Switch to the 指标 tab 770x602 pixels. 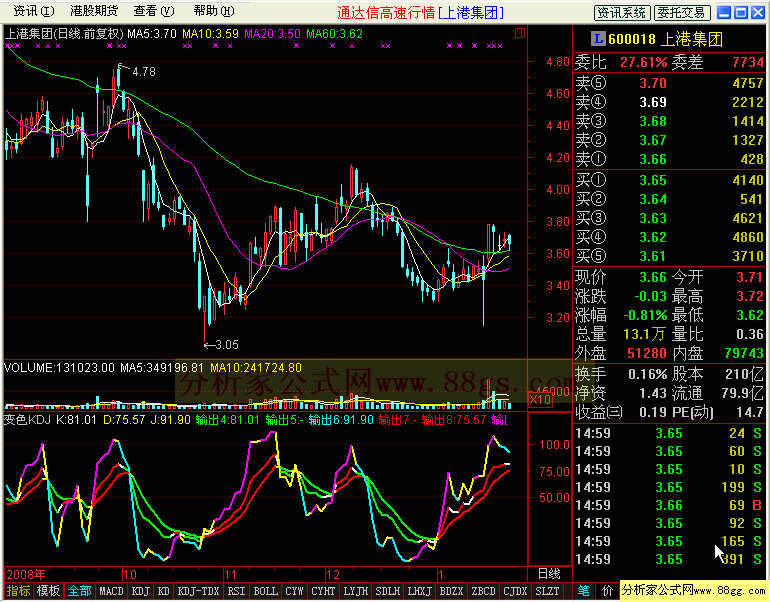(x=18, y=591)
